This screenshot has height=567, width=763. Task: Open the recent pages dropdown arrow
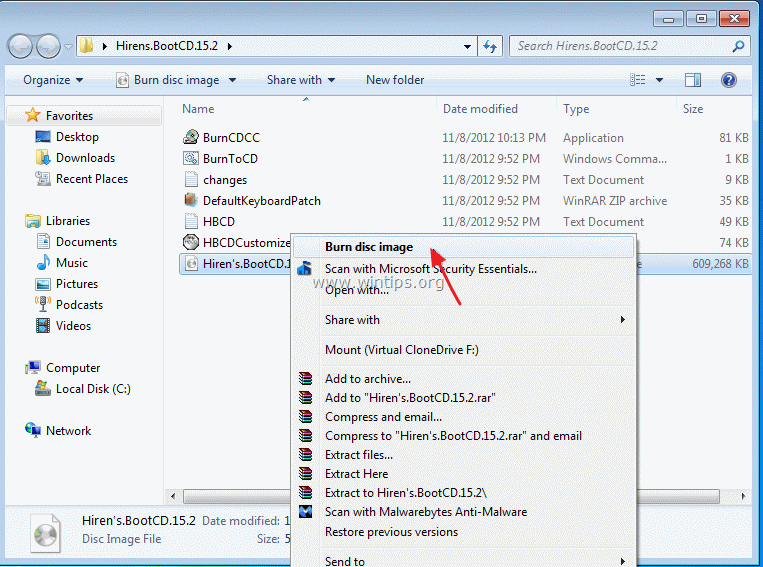tap(68, 47)
